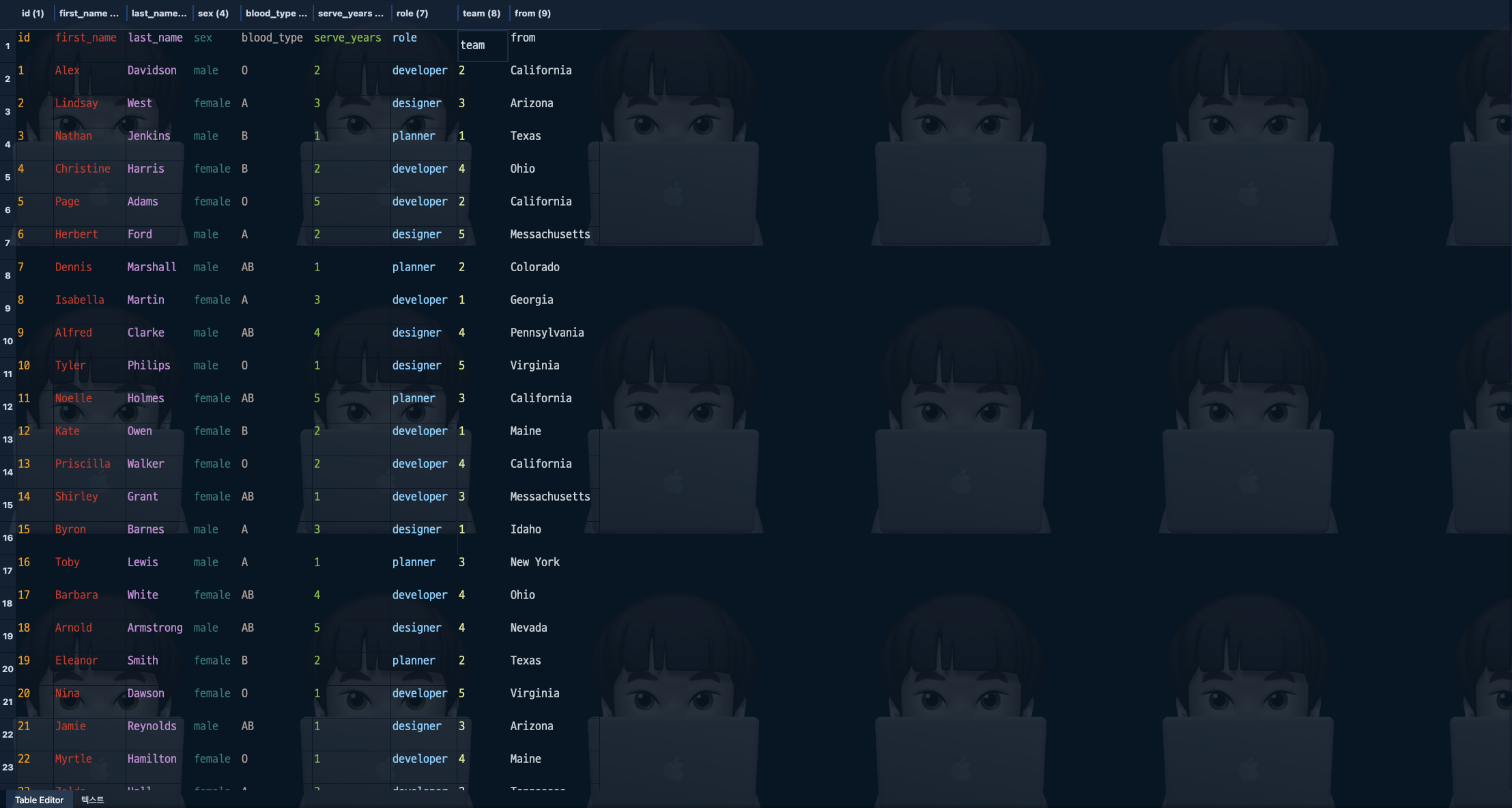Select row number 17 in the gutter
Image resolution: width=1512 pixels, height=808 pixels.
8,570
